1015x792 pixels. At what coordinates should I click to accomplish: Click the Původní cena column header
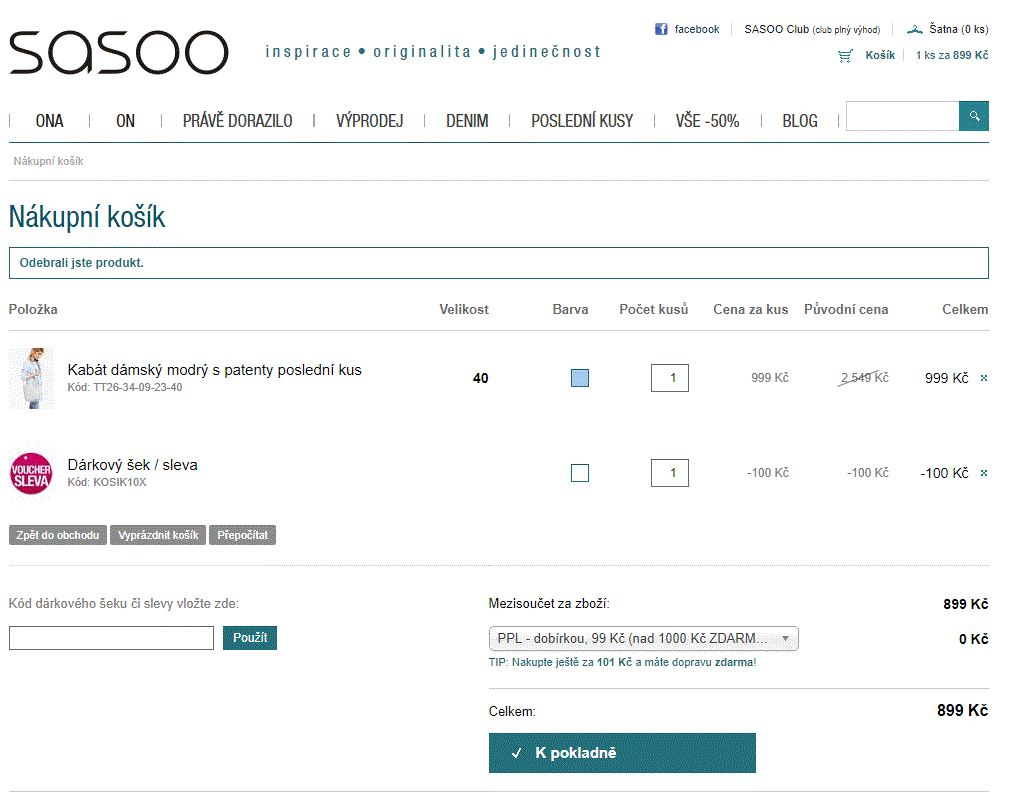coord(846,309)
